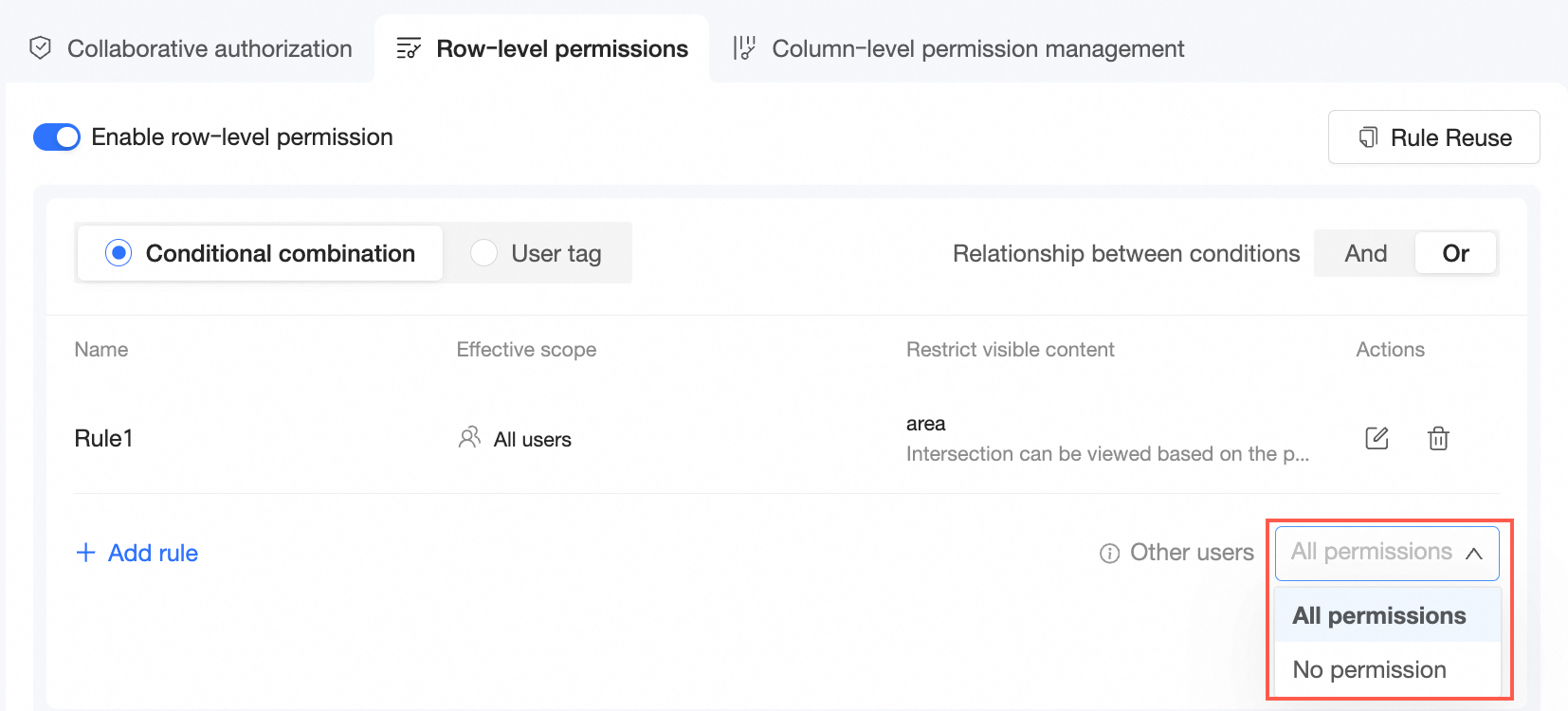This screenshot has width=1568, height=711.
Task: Click the plus icon next to Add rule
Action: (85, 553)
